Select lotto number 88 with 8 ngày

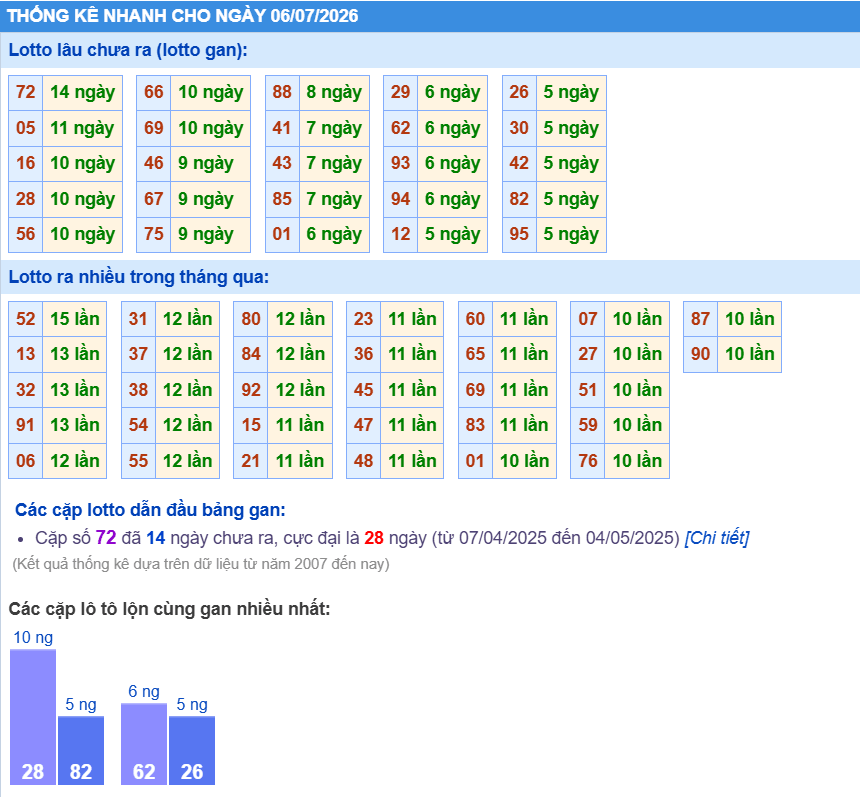pyautogui.click(x=282, y=92)
